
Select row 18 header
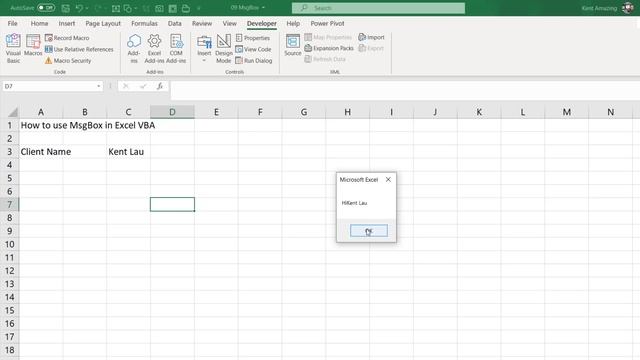[9, 350]
